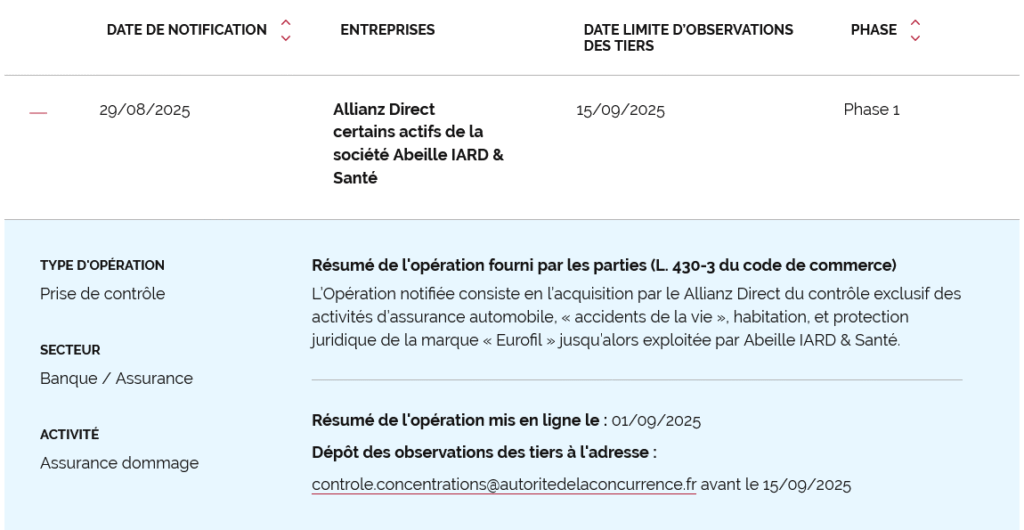This screenshot has width=1024, height=530.
Task: Click the Phase column header label
Action: coord(874,30)
